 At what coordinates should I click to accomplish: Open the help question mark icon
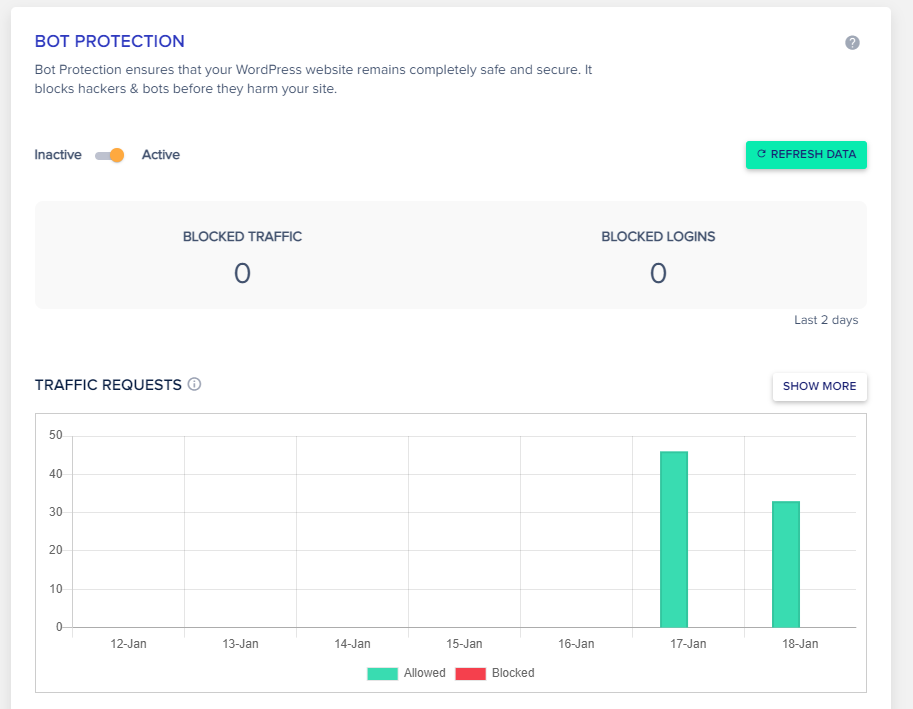click(852, 42)
